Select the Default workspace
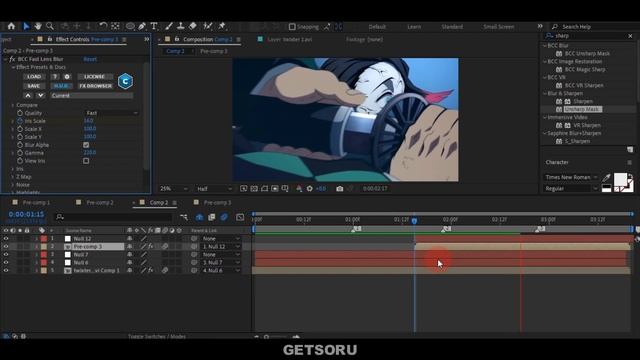This screenshot has width=640, height=360. [377, 27]
